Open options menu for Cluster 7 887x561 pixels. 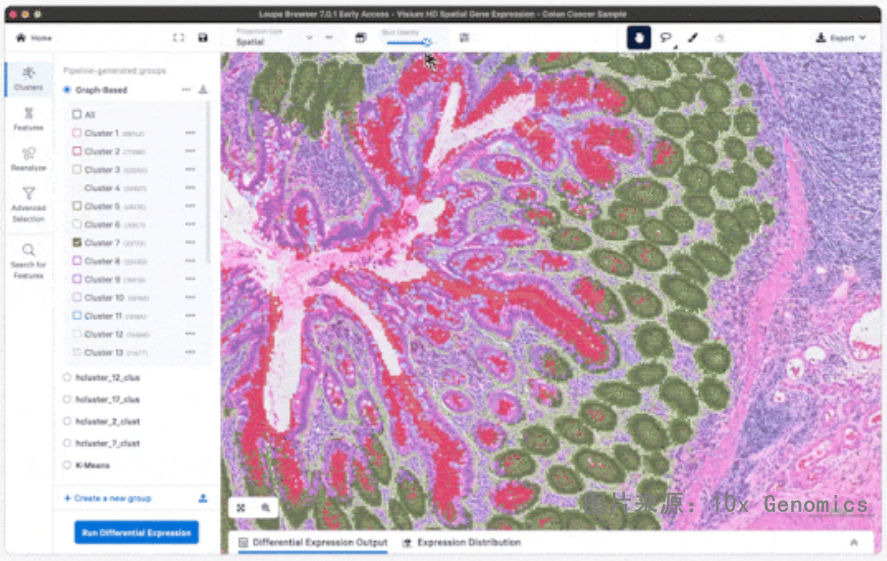190,242
